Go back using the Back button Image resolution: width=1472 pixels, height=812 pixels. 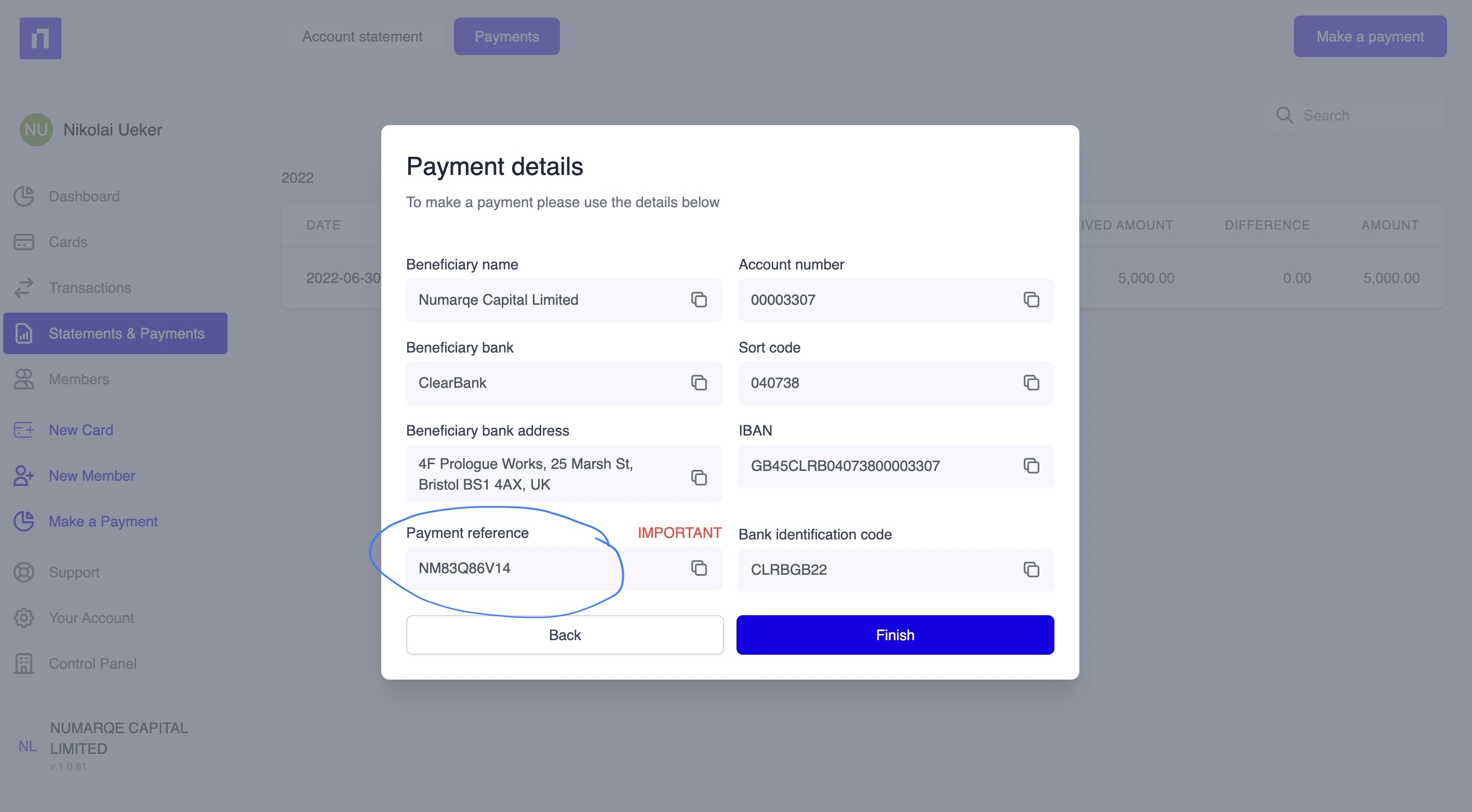point(564,635)
